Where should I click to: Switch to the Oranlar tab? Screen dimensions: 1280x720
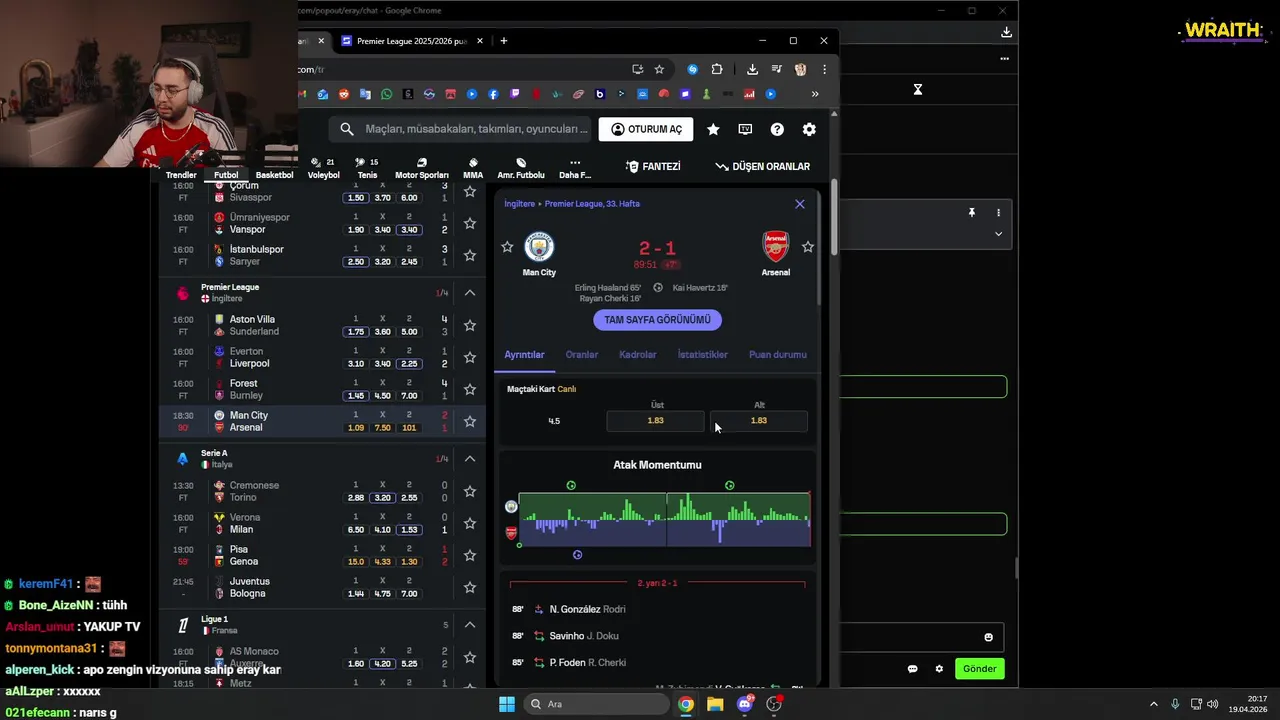click(x=581, y=354)
